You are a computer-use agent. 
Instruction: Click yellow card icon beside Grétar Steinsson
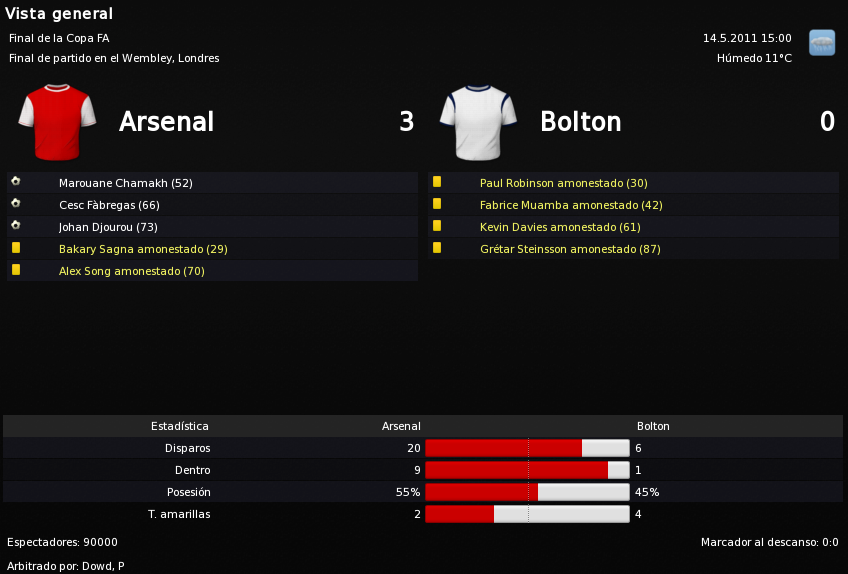click(x=437, y=248)
